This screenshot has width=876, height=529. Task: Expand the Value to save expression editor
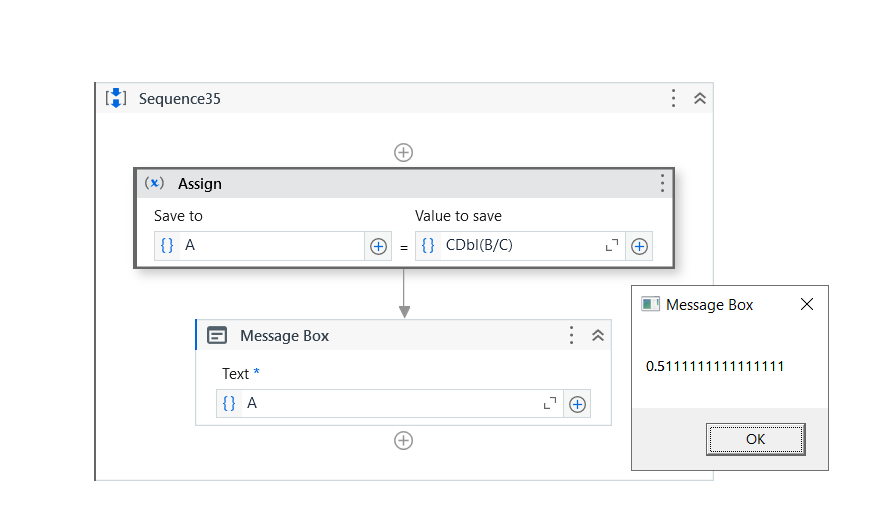click(612, 245)
